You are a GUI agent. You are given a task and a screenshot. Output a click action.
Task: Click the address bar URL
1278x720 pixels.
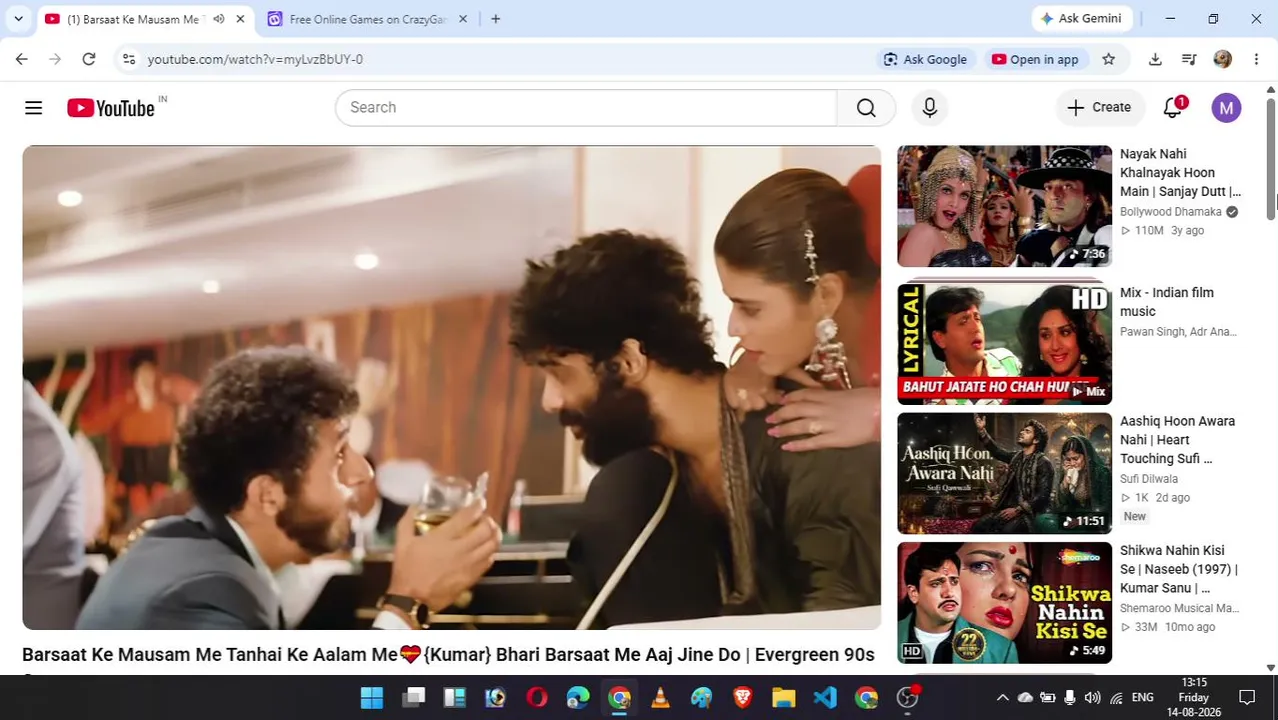tap(255, 59)
